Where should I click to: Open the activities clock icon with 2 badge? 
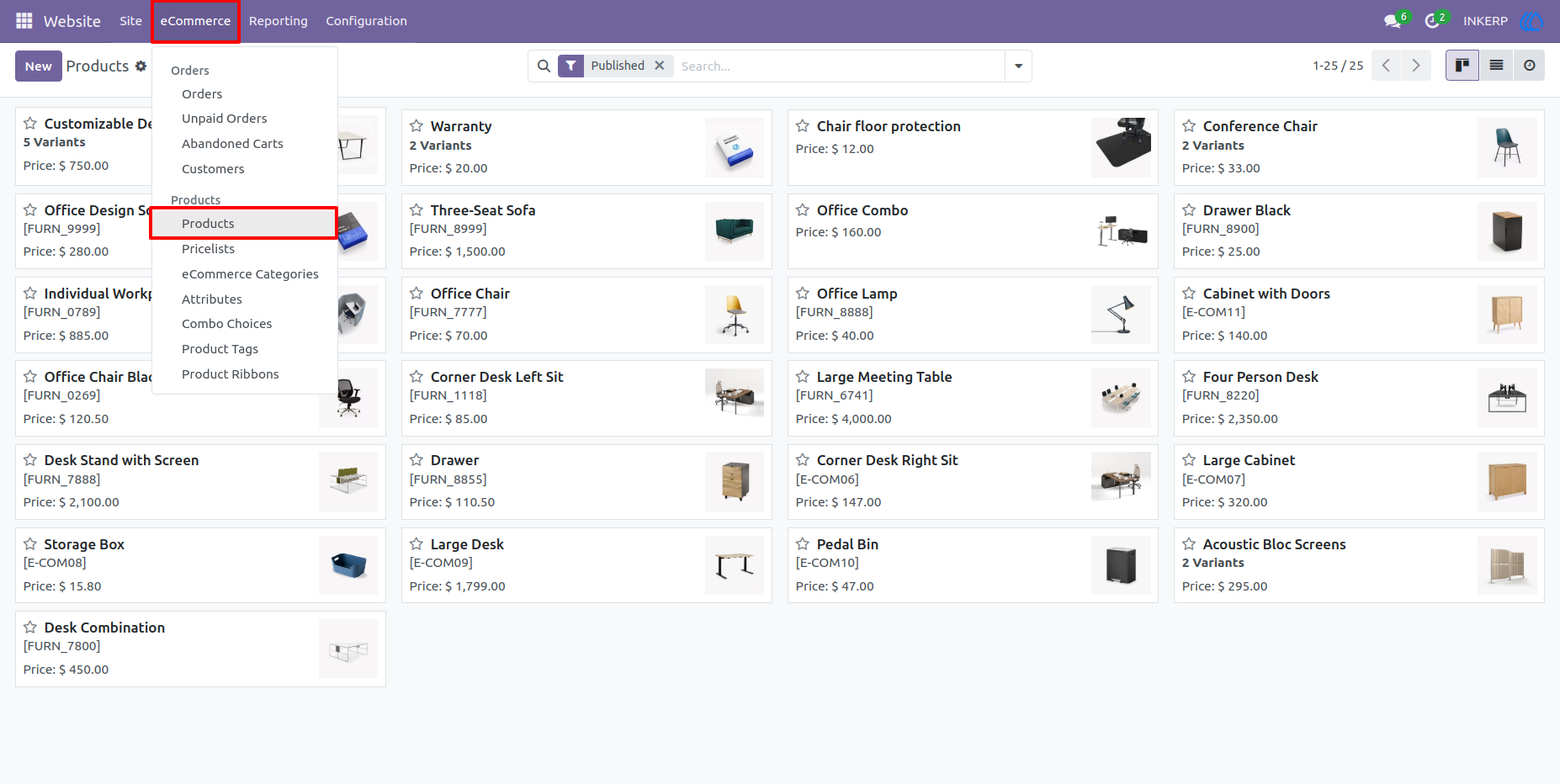point(1434,20)
